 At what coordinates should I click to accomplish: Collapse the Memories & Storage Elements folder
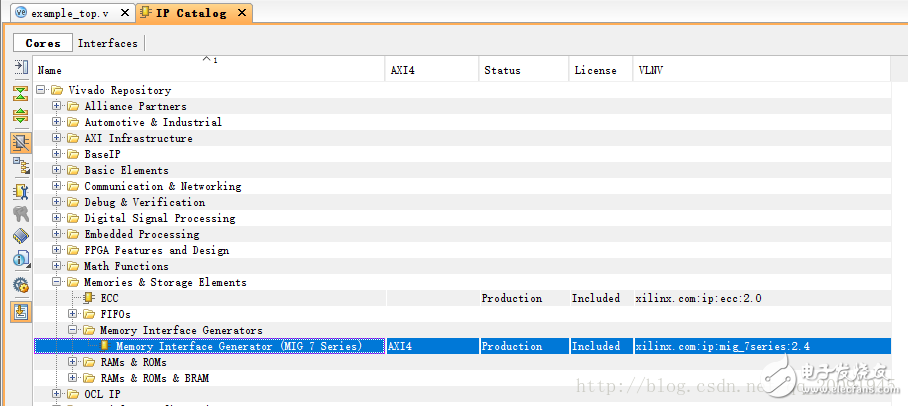57,282
